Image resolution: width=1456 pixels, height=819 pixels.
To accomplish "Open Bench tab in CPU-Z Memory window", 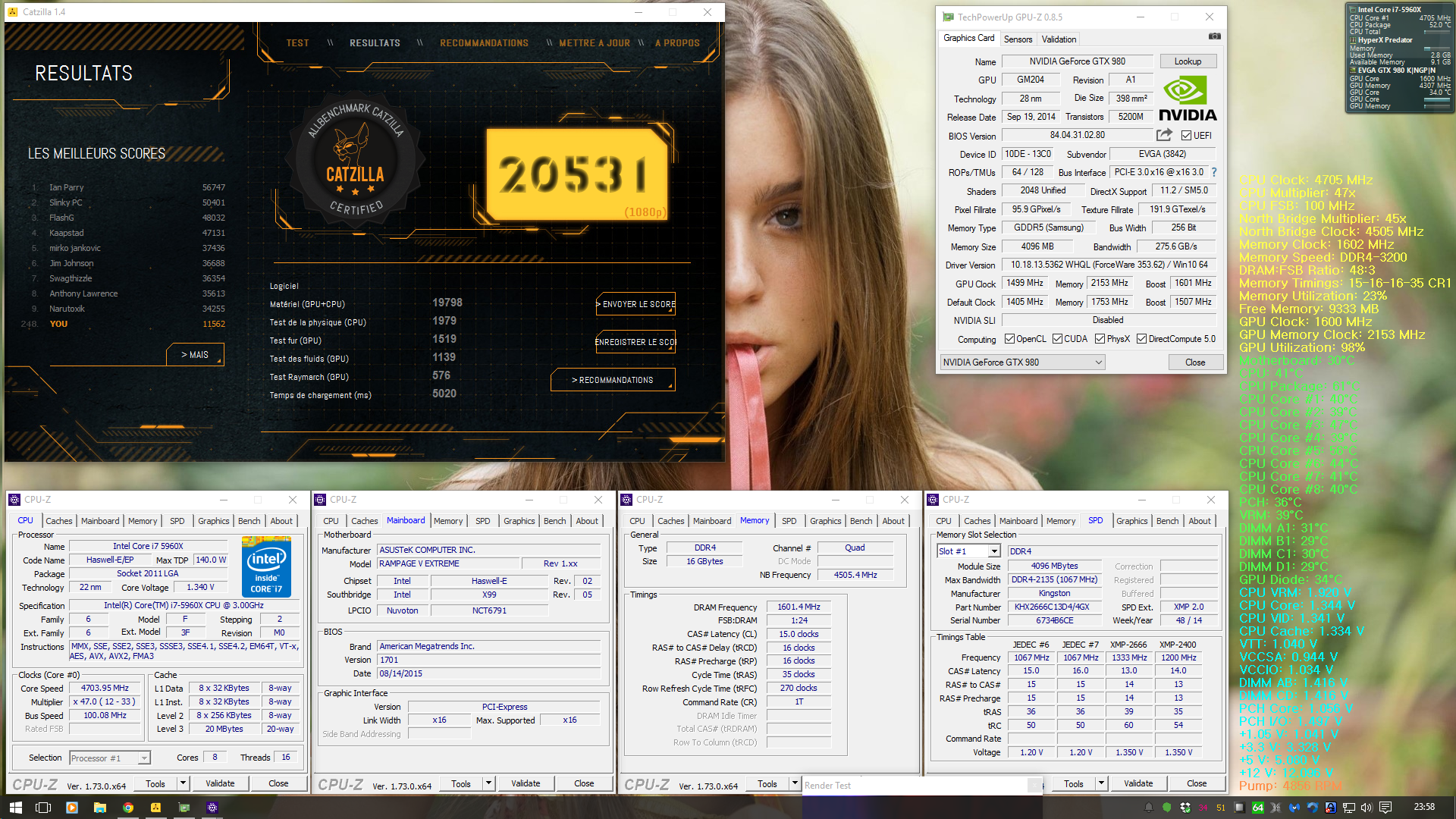I will pyautogui.click(x=861, y=521).
